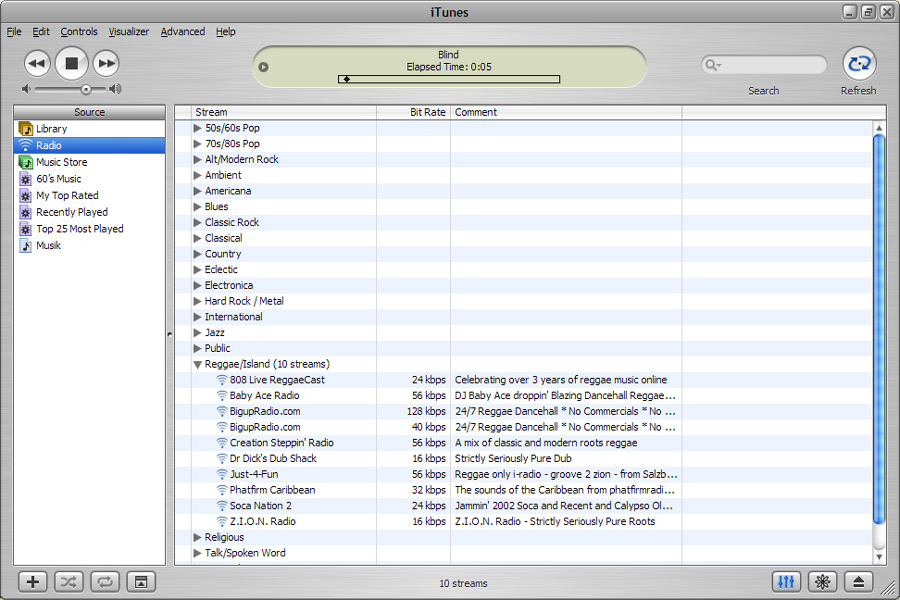Image resolution: width=900 pixels, height=600 pixels.
Task: Select the Just-4-Fun stream
Action: click(523, 474)
